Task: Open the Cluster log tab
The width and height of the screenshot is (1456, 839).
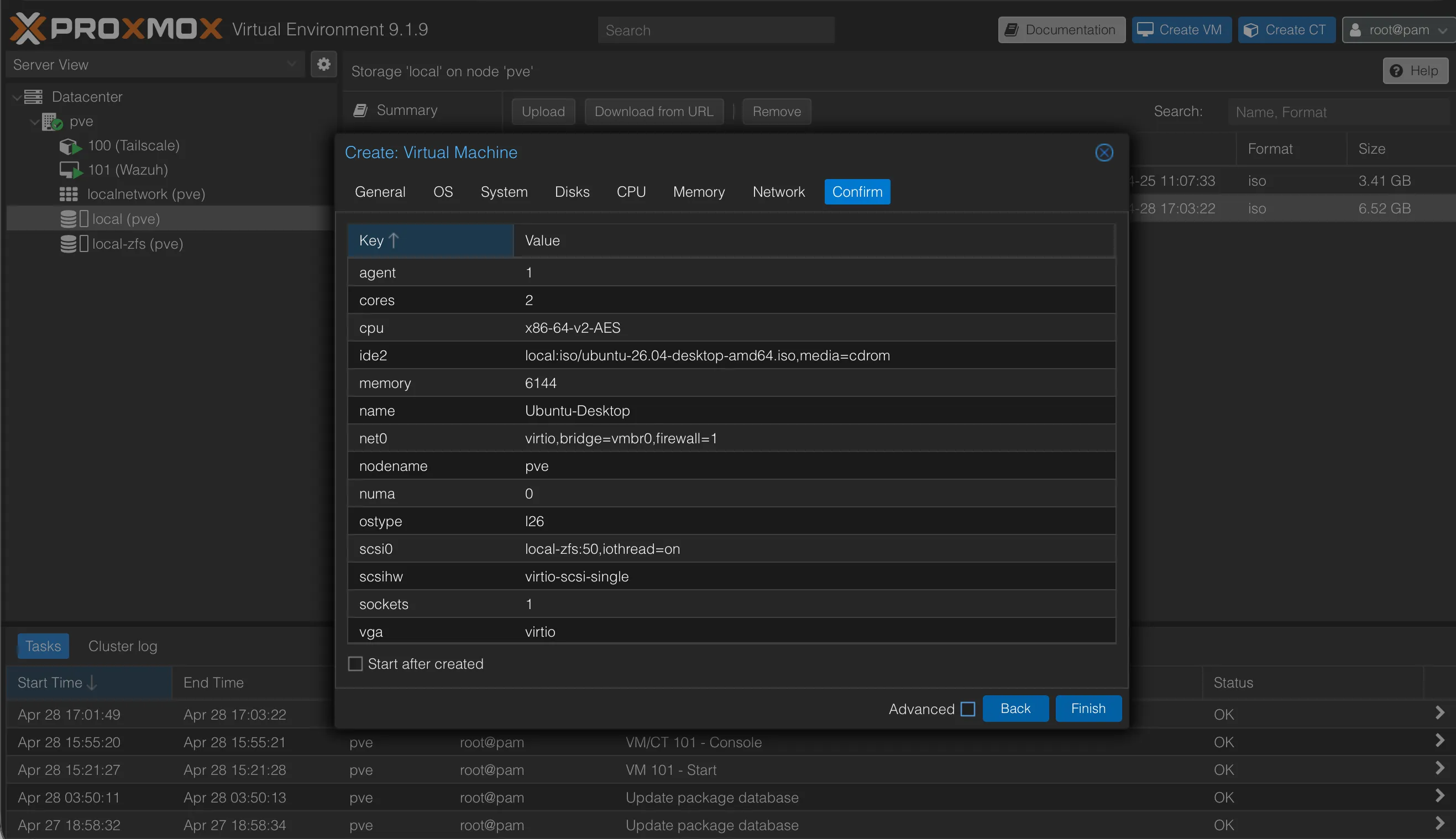Action: pos(123,647)
